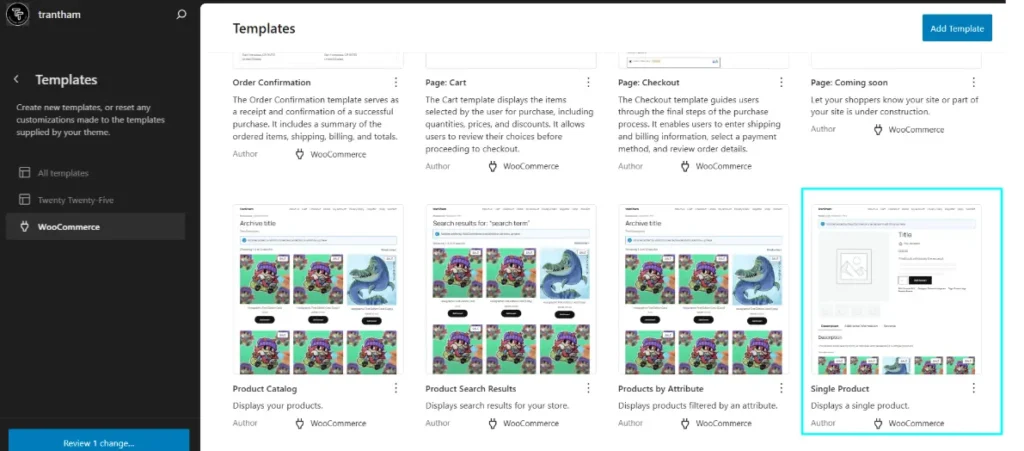
Task: Open Product Search Results preview thumbnail
Action: [511, 289]
